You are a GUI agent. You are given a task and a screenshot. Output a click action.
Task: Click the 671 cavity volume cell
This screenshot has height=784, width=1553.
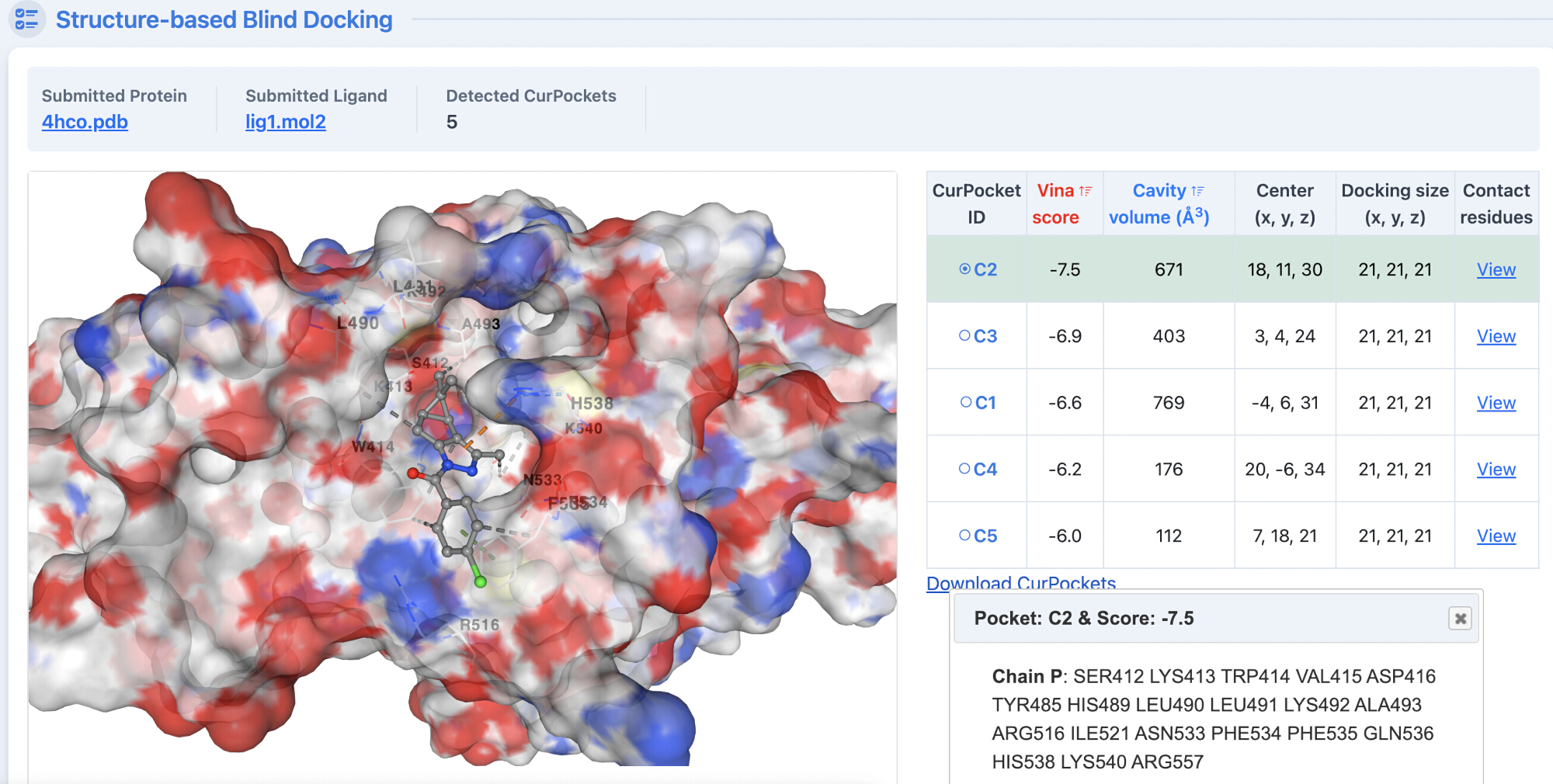pyautogui.click(x=1169, y=269)
